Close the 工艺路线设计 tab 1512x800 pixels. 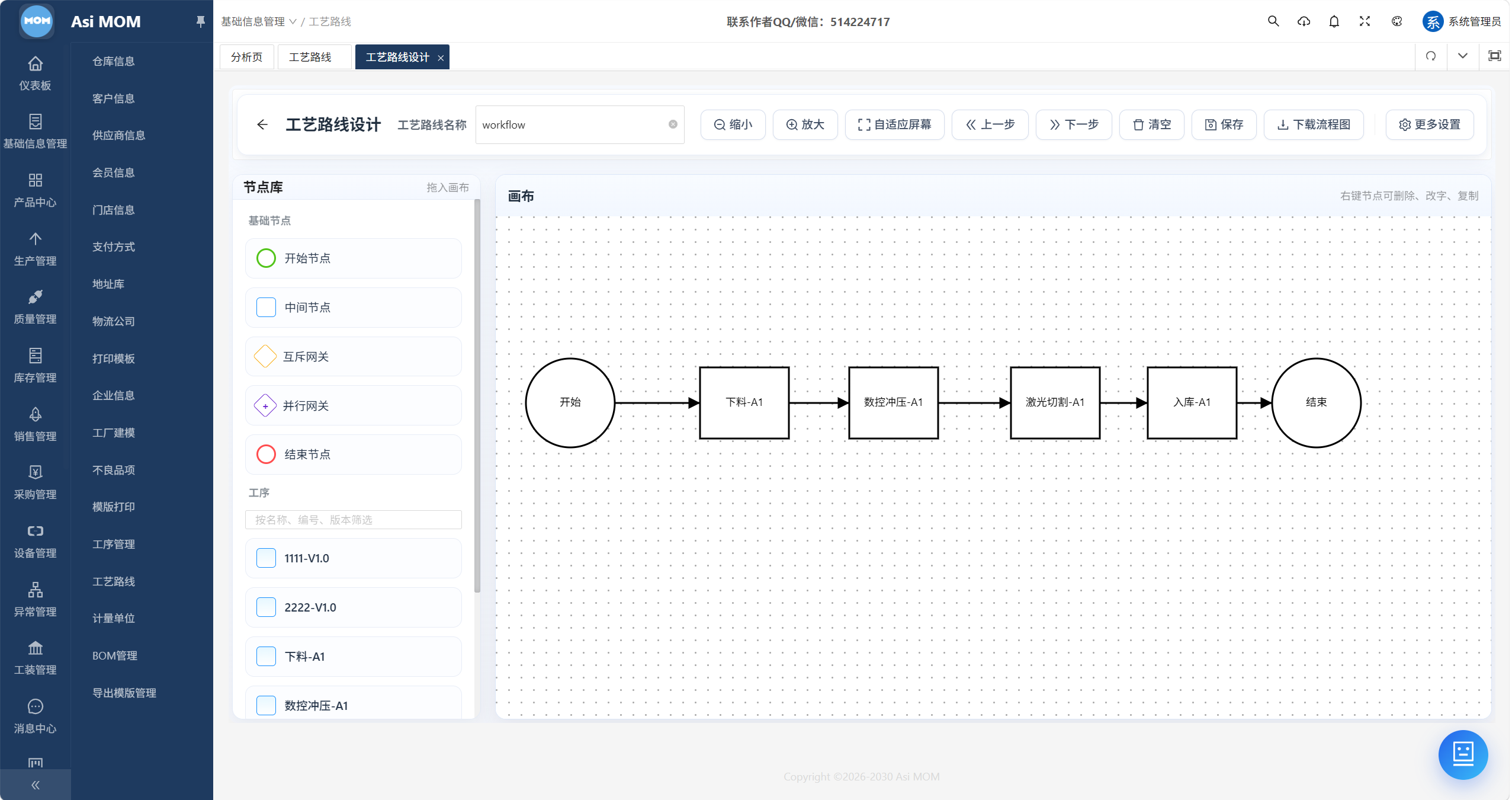pos(441,57)
